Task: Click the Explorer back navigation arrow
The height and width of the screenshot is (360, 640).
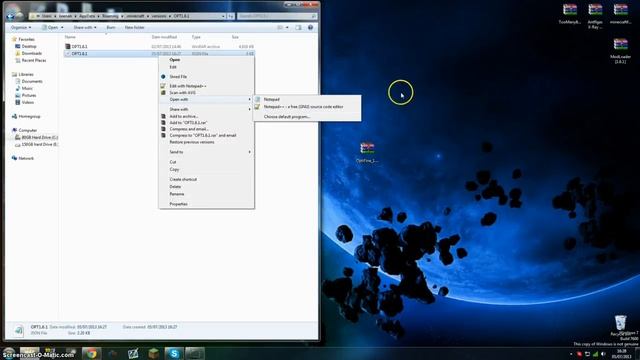Action: [10, 16]
